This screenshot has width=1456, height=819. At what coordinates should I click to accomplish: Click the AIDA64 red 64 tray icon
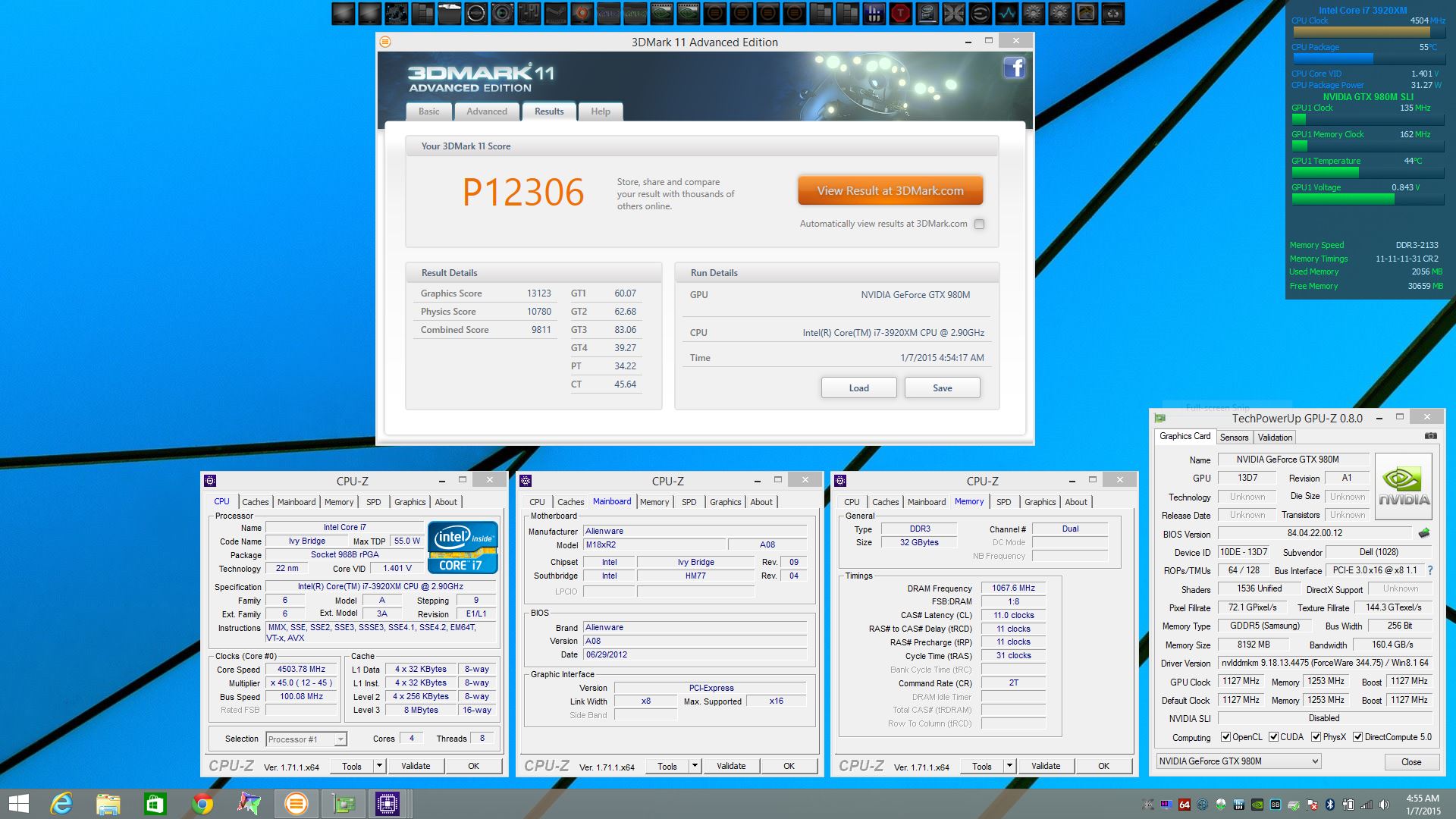[x=1185, y=805]
